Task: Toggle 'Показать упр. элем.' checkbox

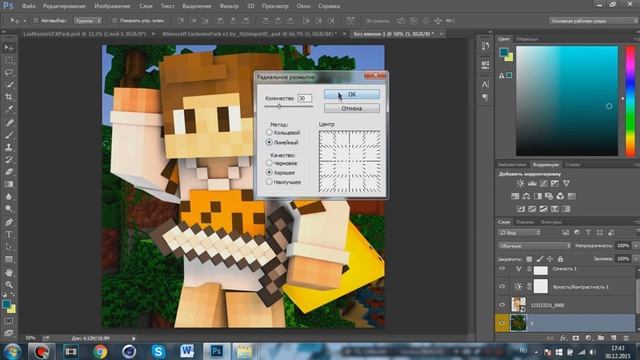Action: (115, 20)
